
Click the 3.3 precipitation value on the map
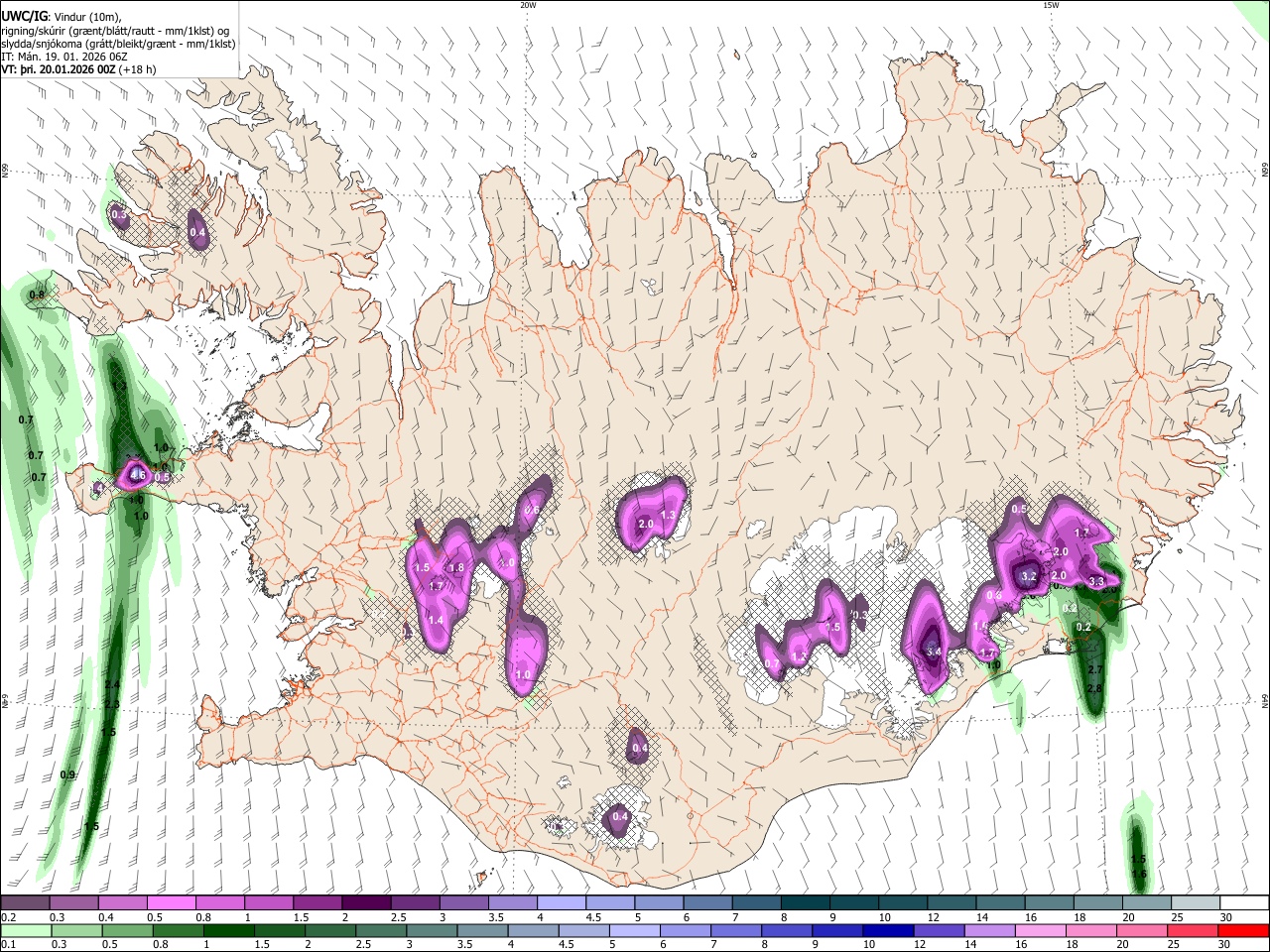[1096, 581]
